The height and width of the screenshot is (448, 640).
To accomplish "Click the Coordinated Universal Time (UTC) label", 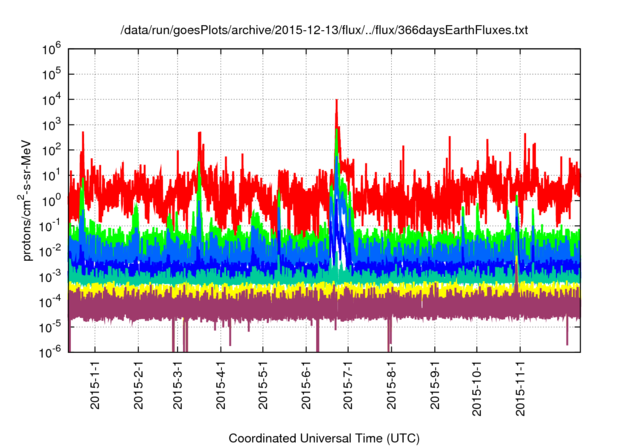I will (x=324, y=439).
